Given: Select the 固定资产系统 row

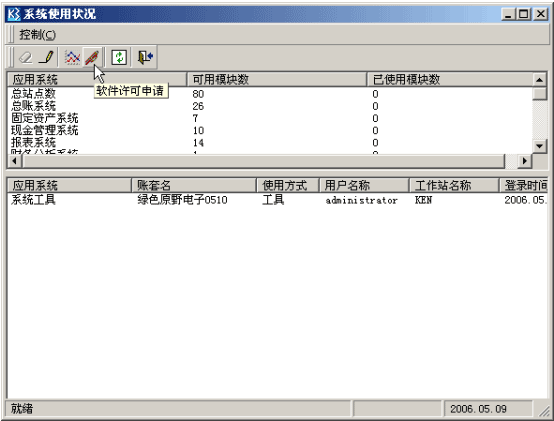Looking at the screenshot, I should [270, 118].
